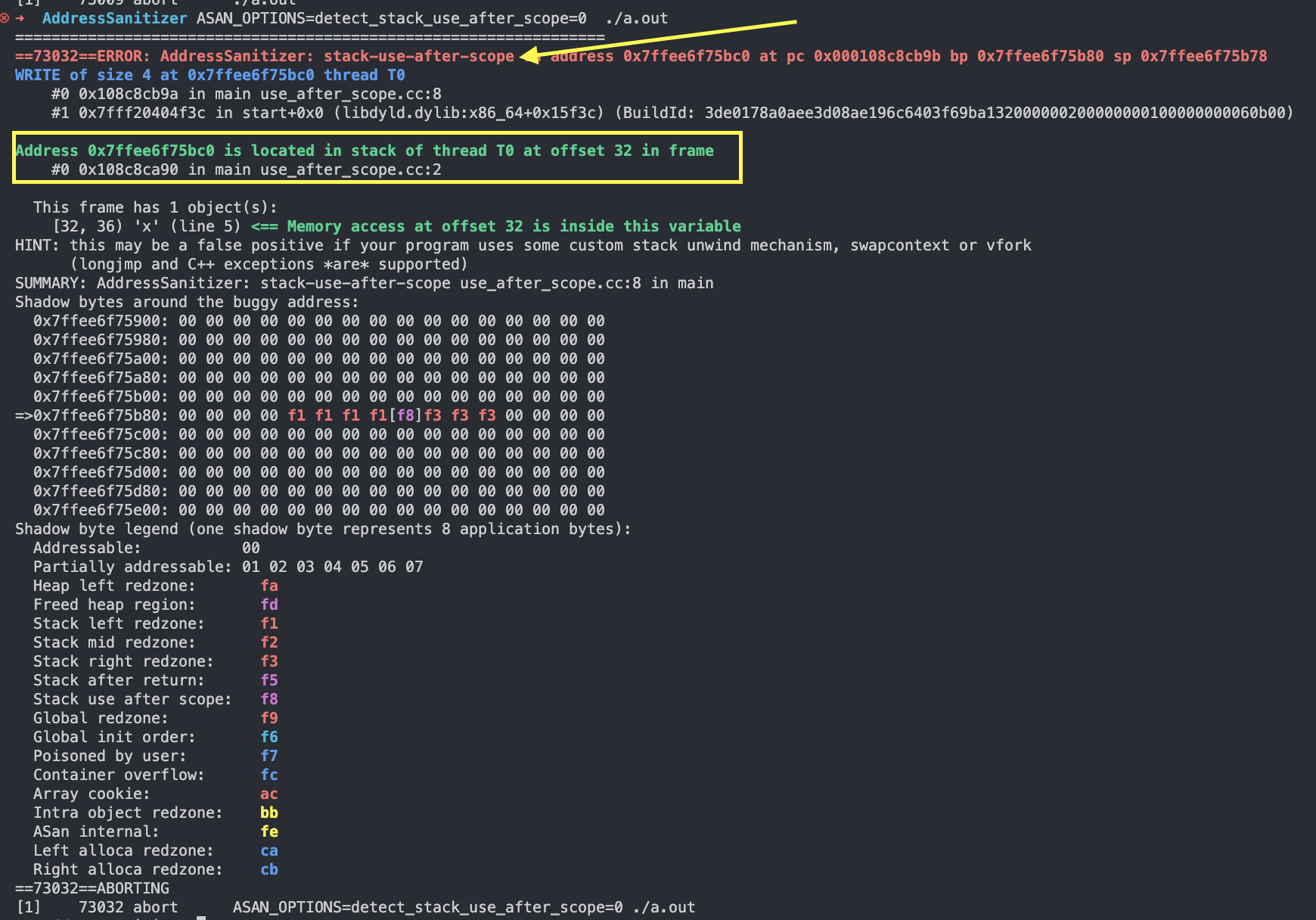Click 'bp 0x7ffee6f75b80' in the error line
Image resolution: width=1316 pixels, height=920 pixels.
click(1027, 56)
